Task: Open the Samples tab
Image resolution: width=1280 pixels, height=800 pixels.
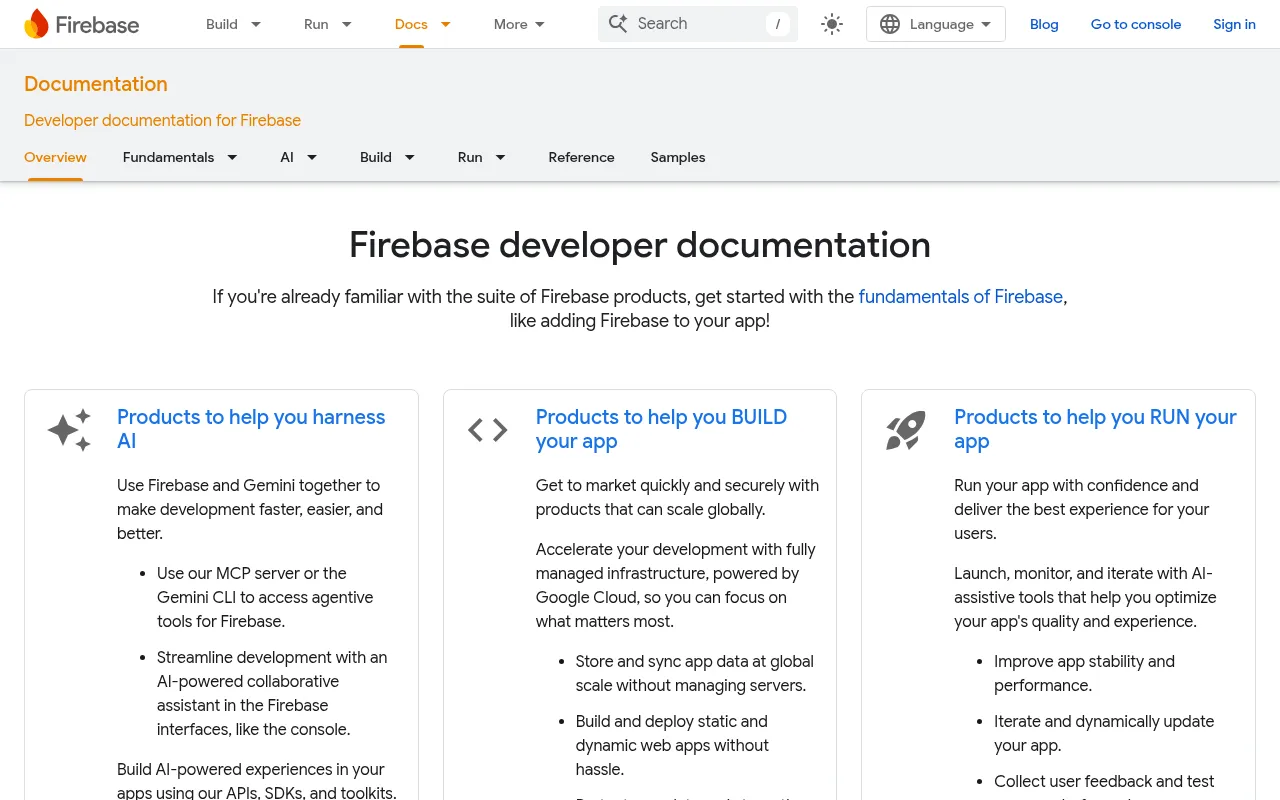Action: [x=678, y=157]
